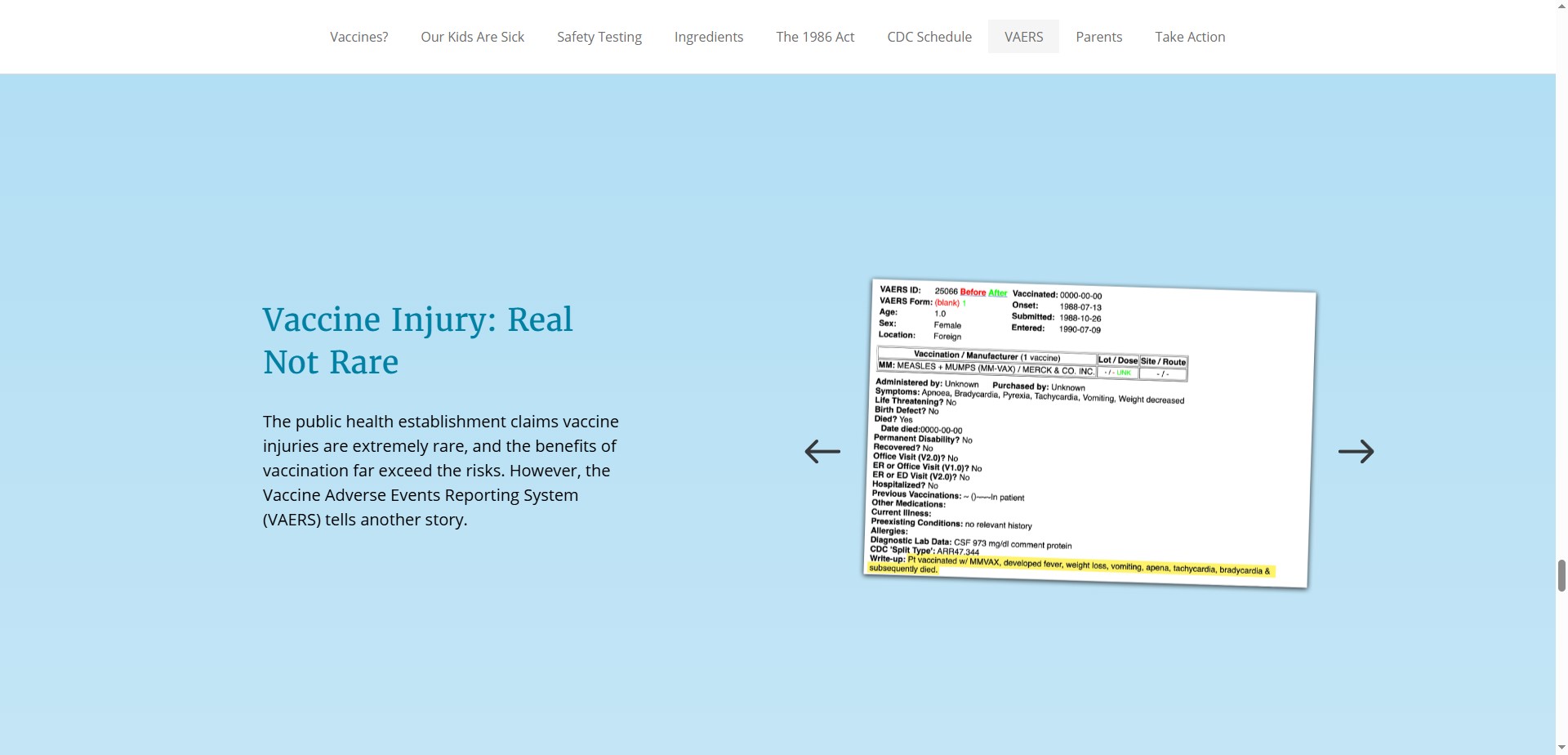Click the scrollbar down arrow
Screen dimensions: 1568x755
(1561, 748)
